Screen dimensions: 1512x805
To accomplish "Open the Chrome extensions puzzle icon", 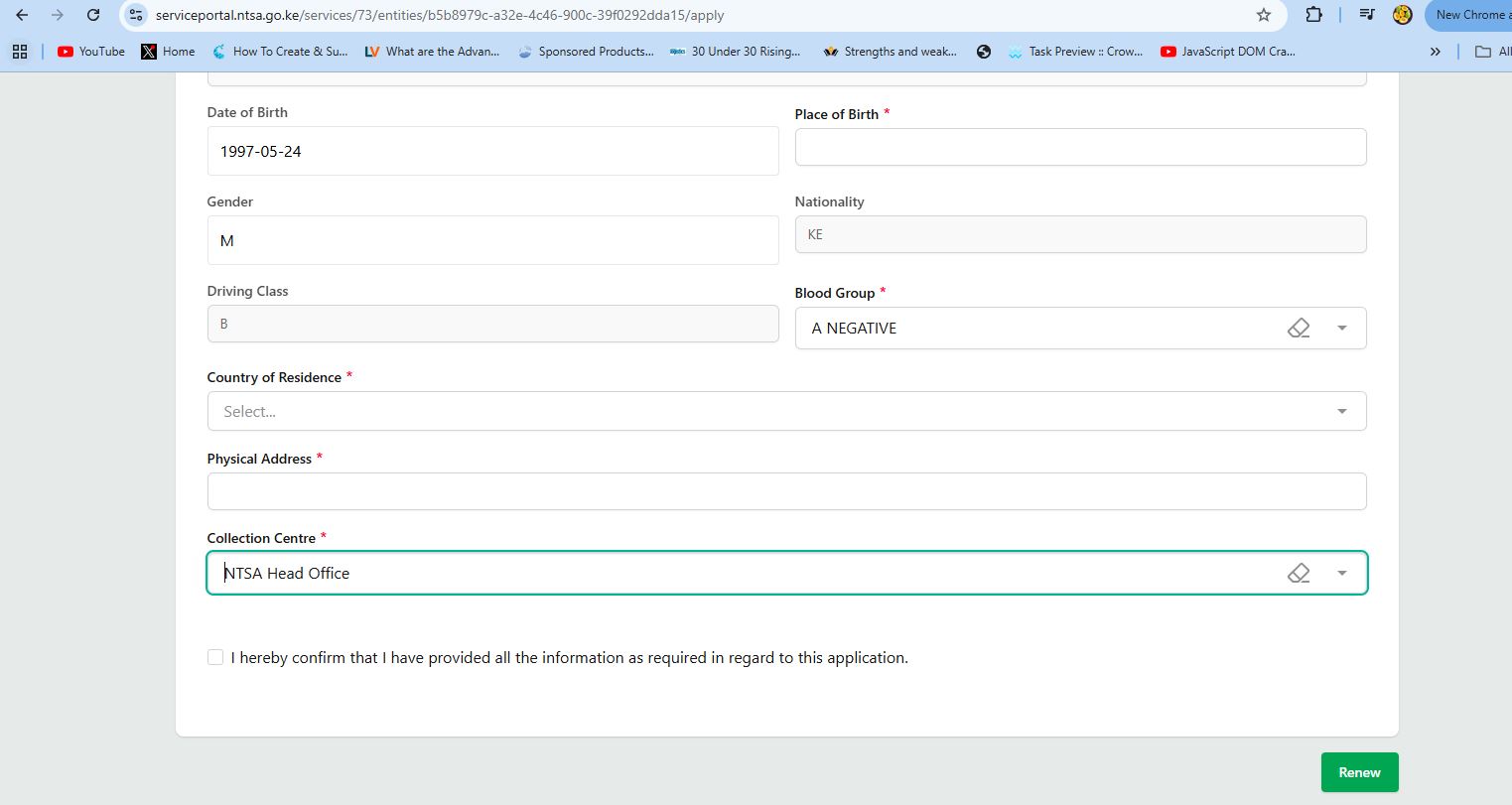I will (x=1313, y=15).
